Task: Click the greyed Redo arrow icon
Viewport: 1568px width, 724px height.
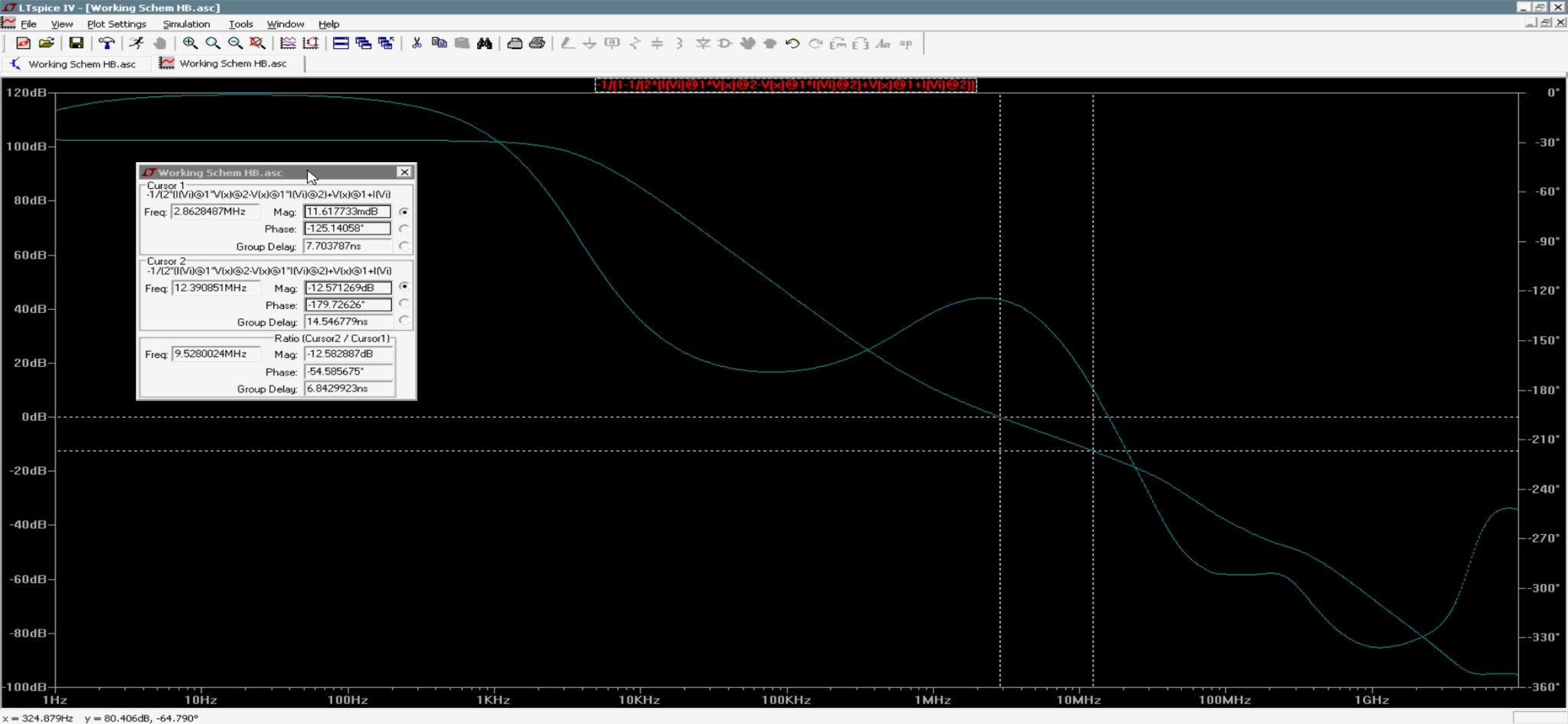Action: pyautogui.click(x=815, y=44)
